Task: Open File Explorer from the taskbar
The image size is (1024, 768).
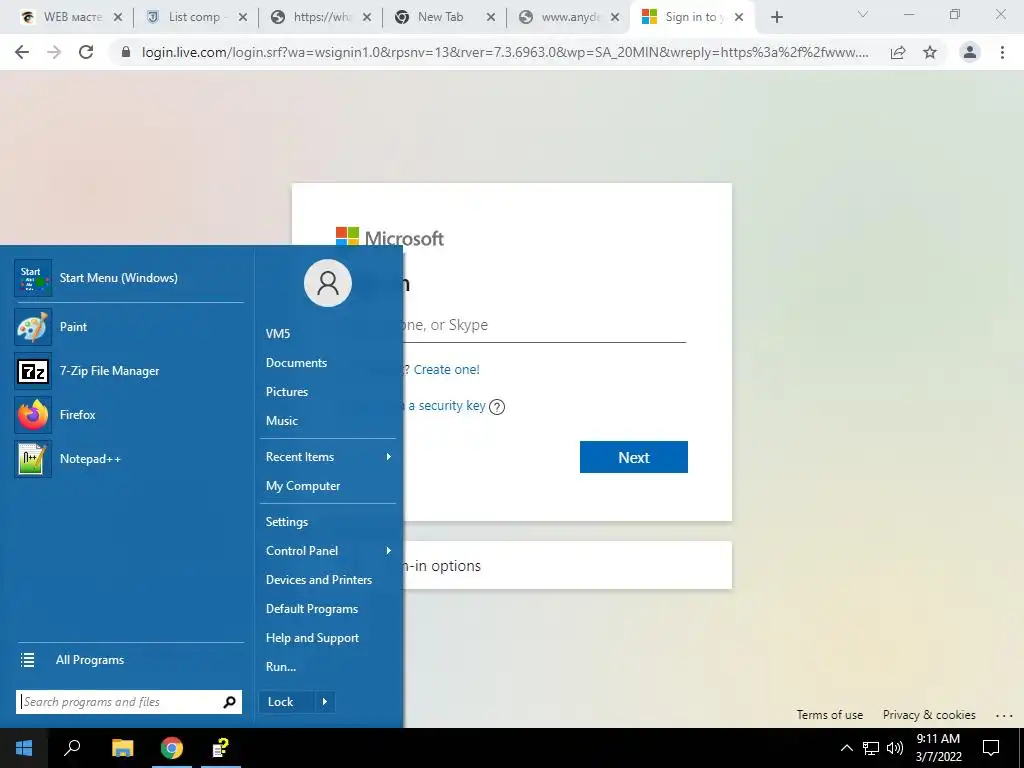Action: [122, 748]
